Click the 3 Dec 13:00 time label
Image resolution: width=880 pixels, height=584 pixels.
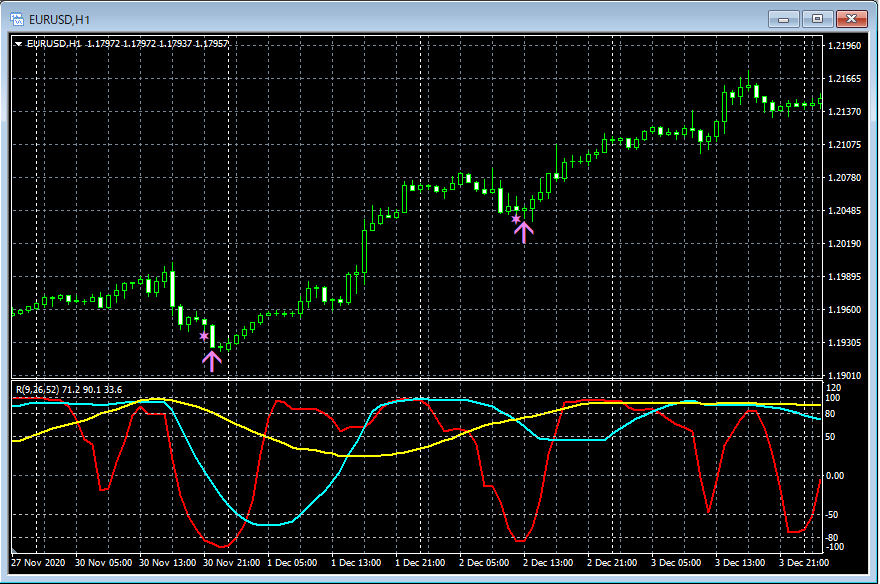[x=740, y=563]
